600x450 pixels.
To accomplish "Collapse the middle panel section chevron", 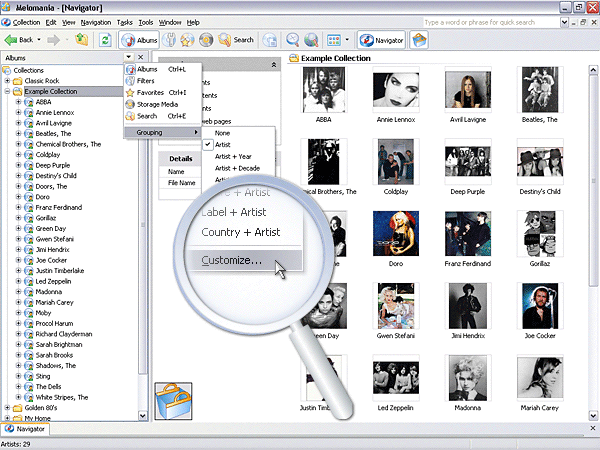I will 274,65.
